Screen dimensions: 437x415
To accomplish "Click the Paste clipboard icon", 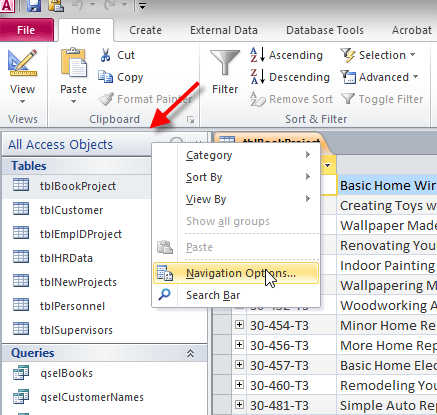I will click(74, 63).
